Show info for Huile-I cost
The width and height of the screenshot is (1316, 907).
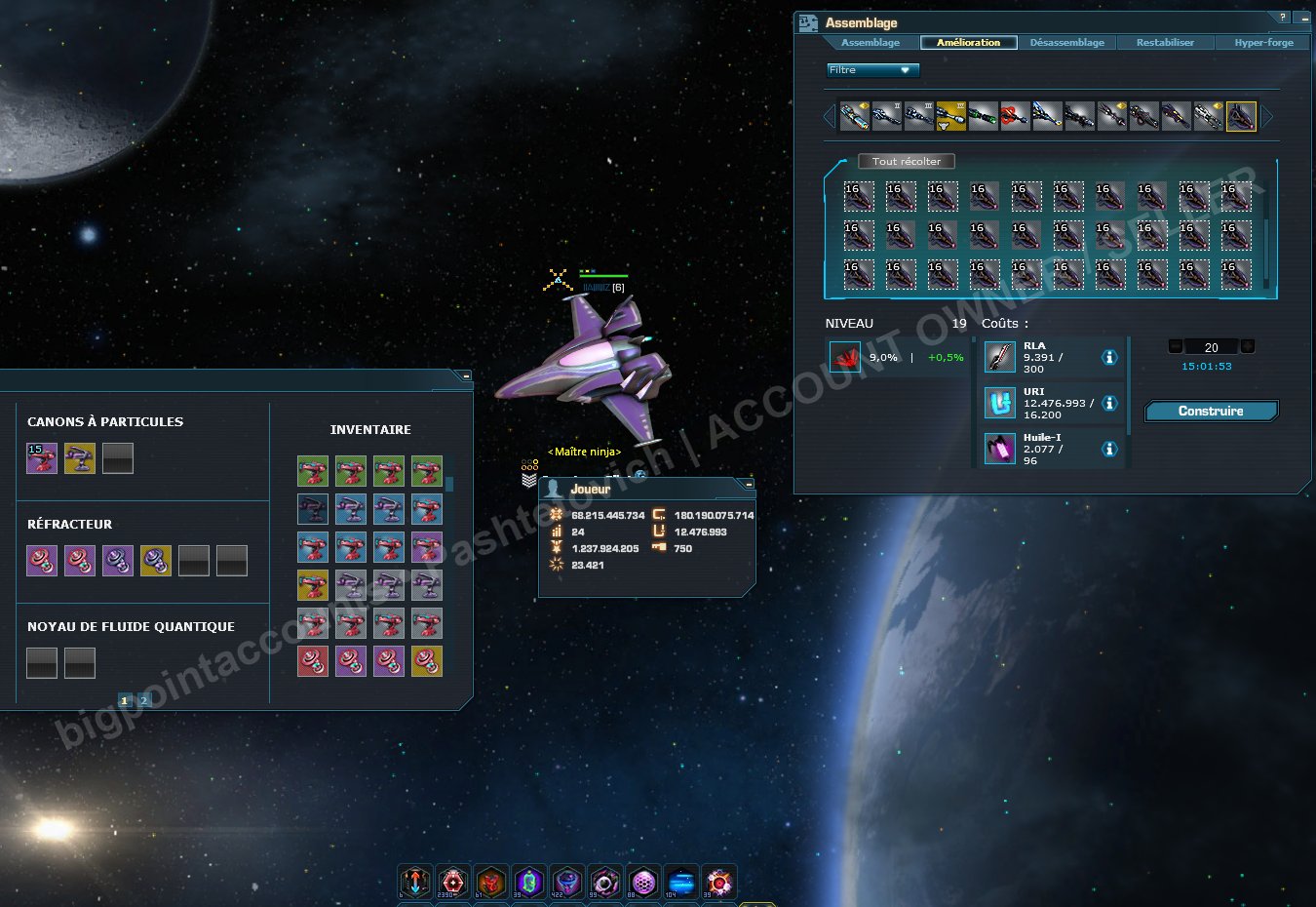coord(1109,450)
